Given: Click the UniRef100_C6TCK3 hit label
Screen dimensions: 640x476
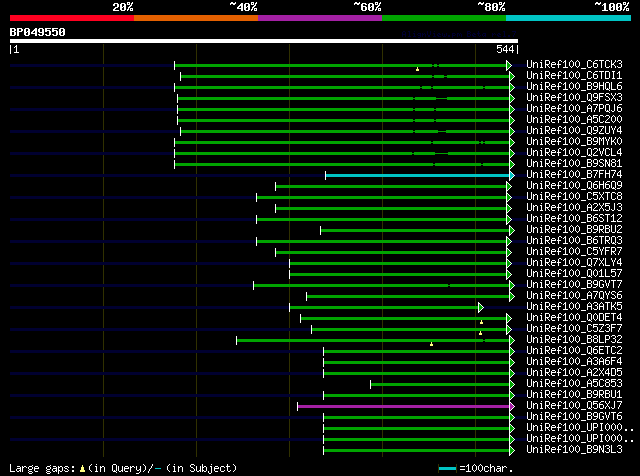Looking at the screenshot, I should coord(574,65).
